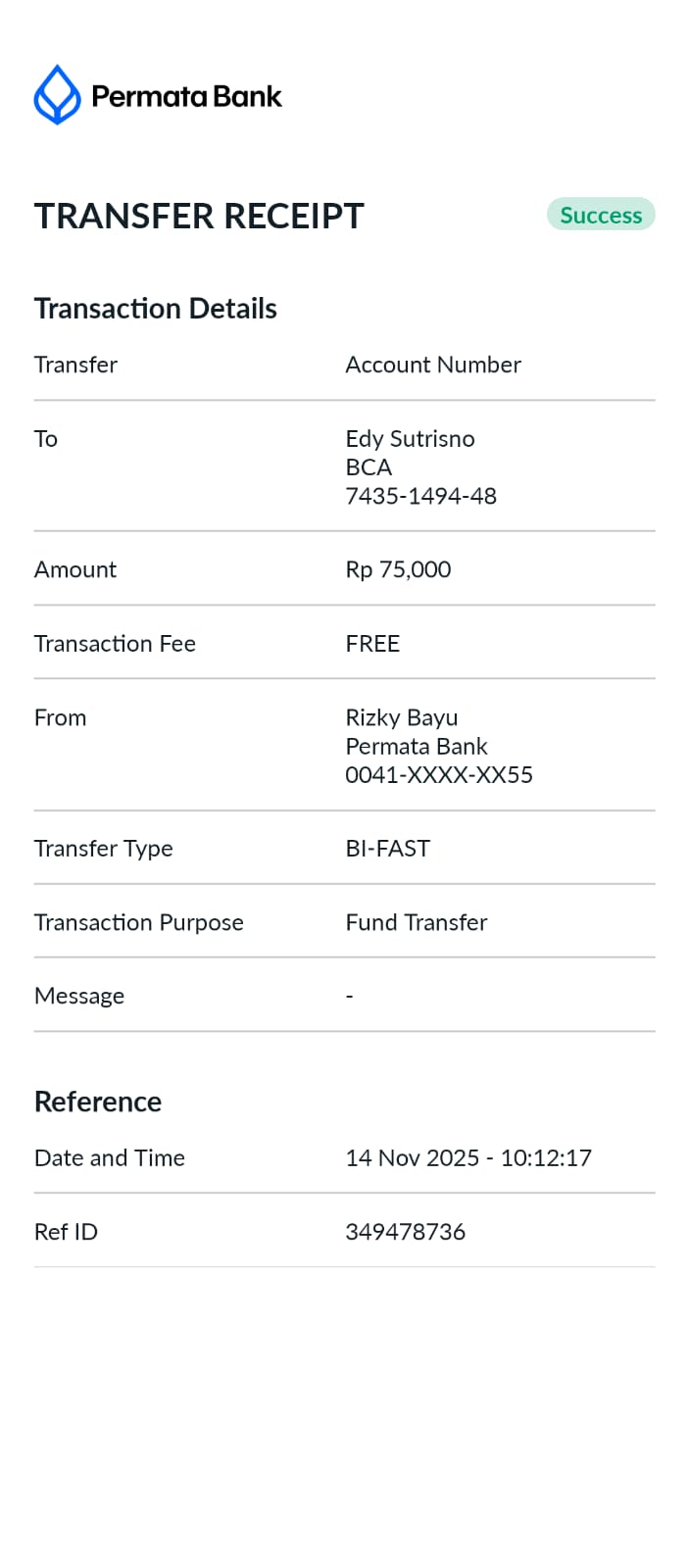Click the Permata Bank logo icon
The height and width of the screenshot is (1568, 689).
[x=57, y=95]
